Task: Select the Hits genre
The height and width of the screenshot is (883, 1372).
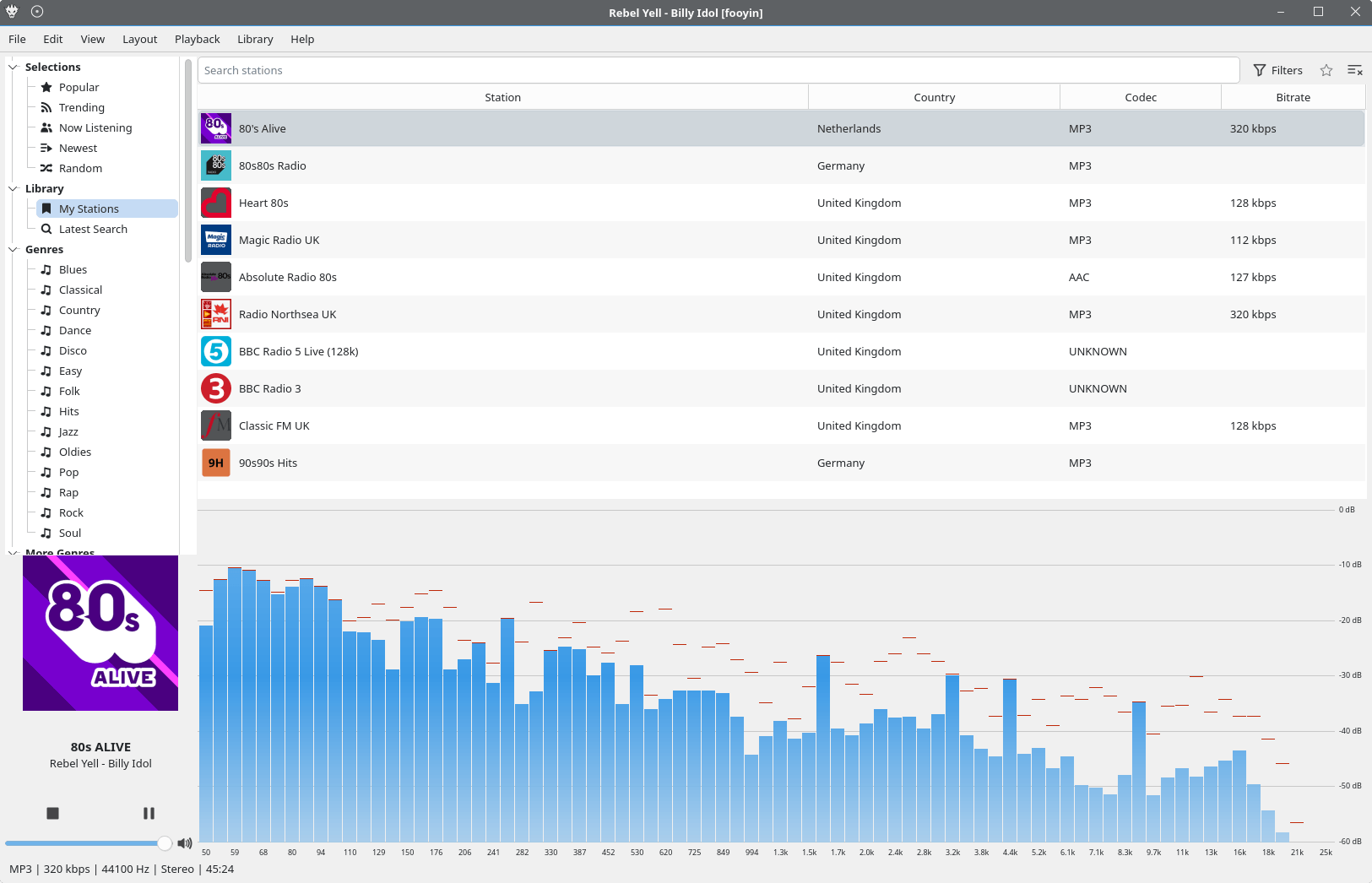Action: pos(69,411)
